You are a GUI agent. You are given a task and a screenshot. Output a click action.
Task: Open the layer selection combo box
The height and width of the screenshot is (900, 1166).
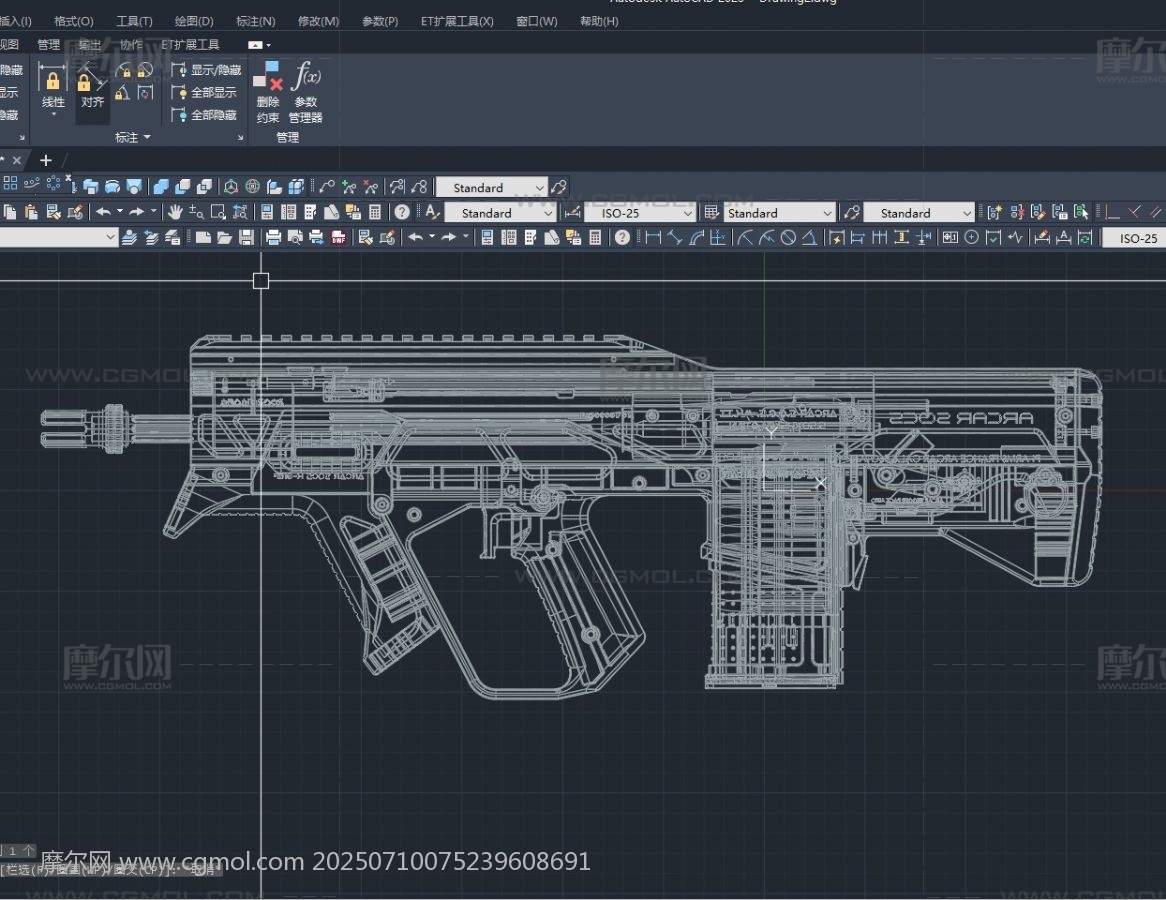tap(59, 237)
